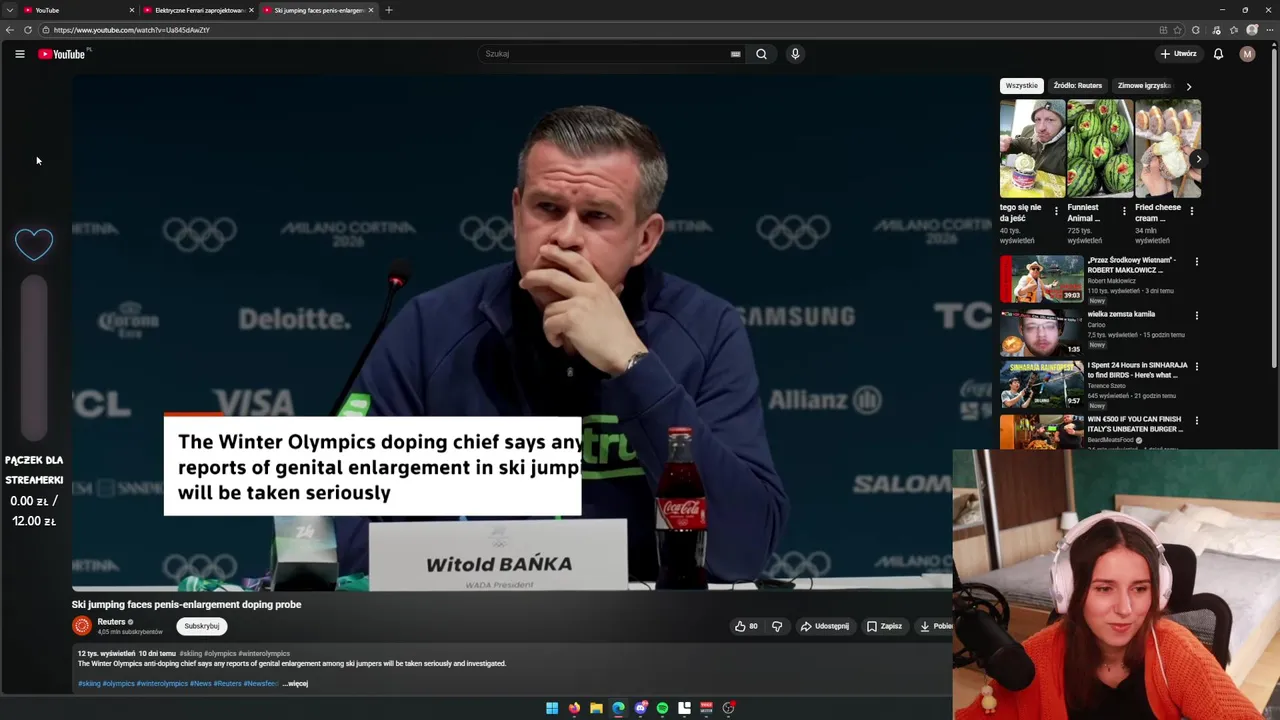1280x720 pixels.
Task: Open Sinharaja birds video thumbnail
Action: tap(1042, 384)
